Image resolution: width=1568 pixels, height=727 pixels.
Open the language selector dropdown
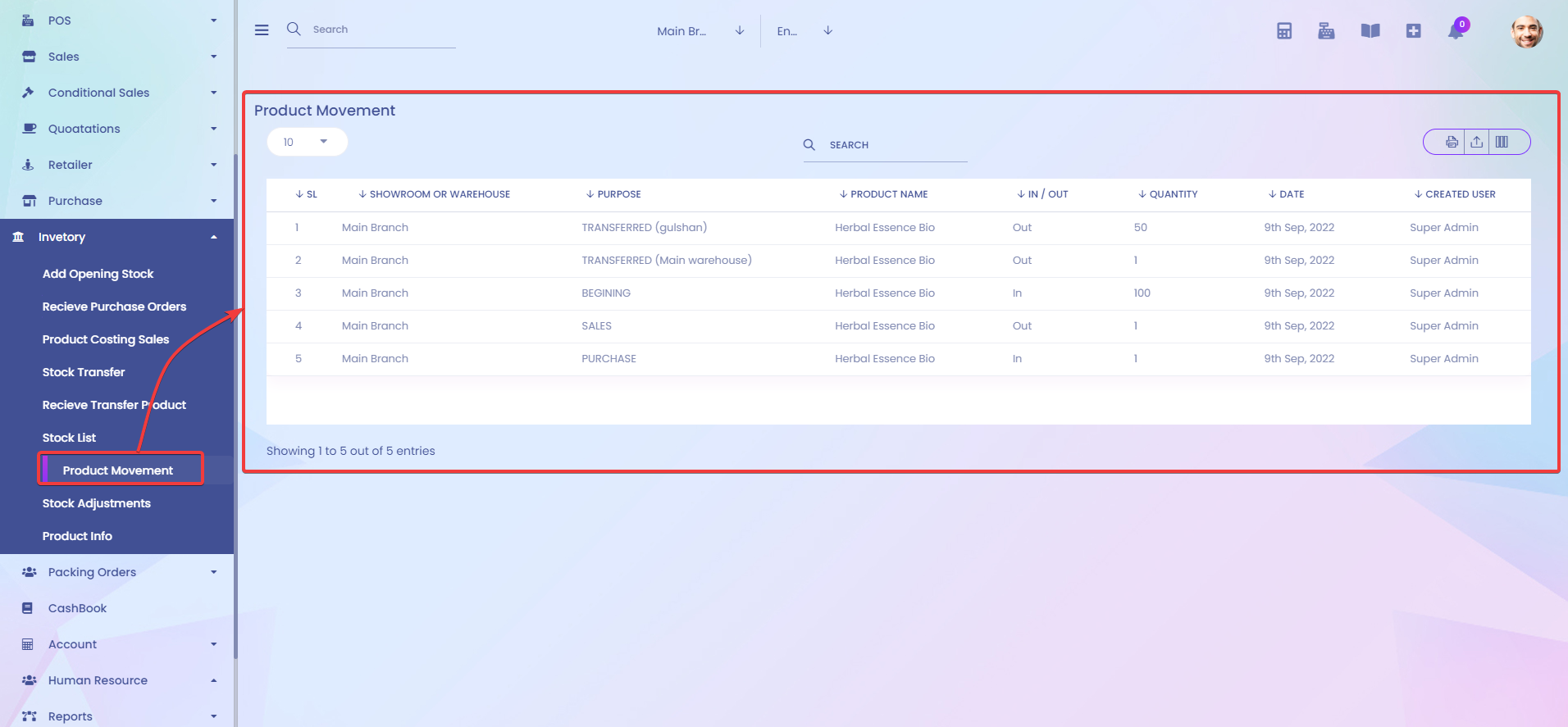[x=805, y=31]
